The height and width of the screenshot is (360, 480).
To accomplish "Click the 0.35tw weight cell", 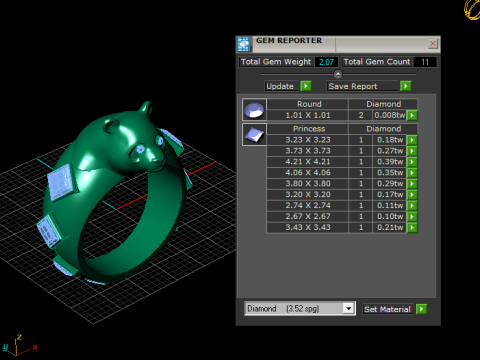I will tap(389, 173).
